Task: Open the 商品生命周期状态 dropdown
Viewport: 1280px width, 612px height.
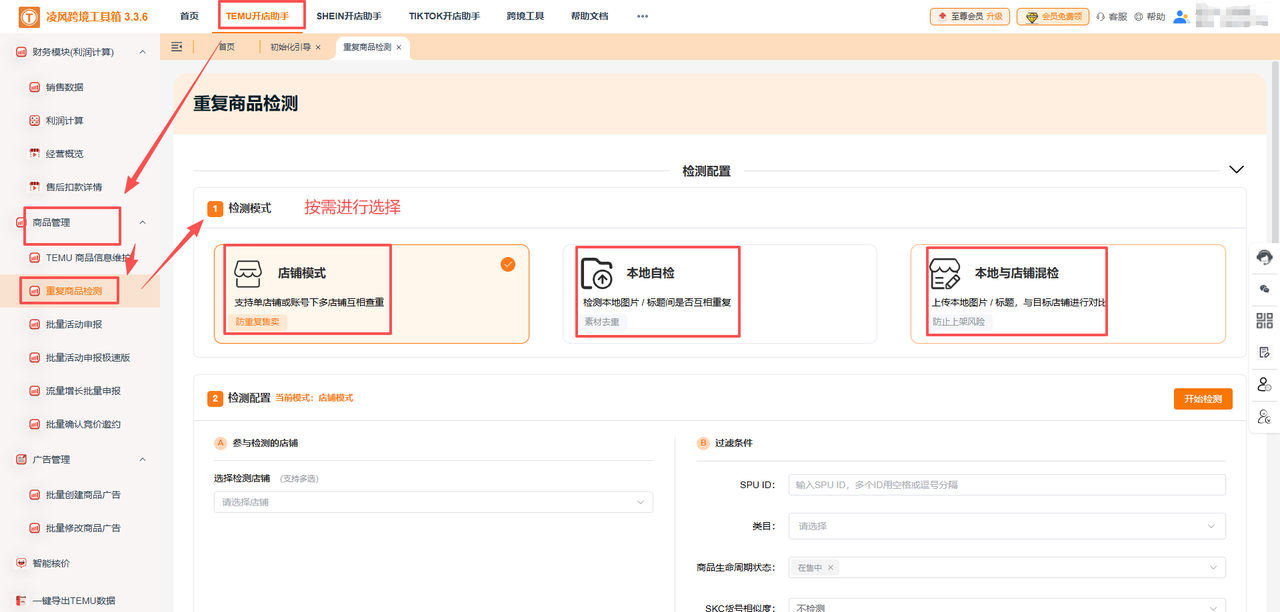Action: [1007, 567]
